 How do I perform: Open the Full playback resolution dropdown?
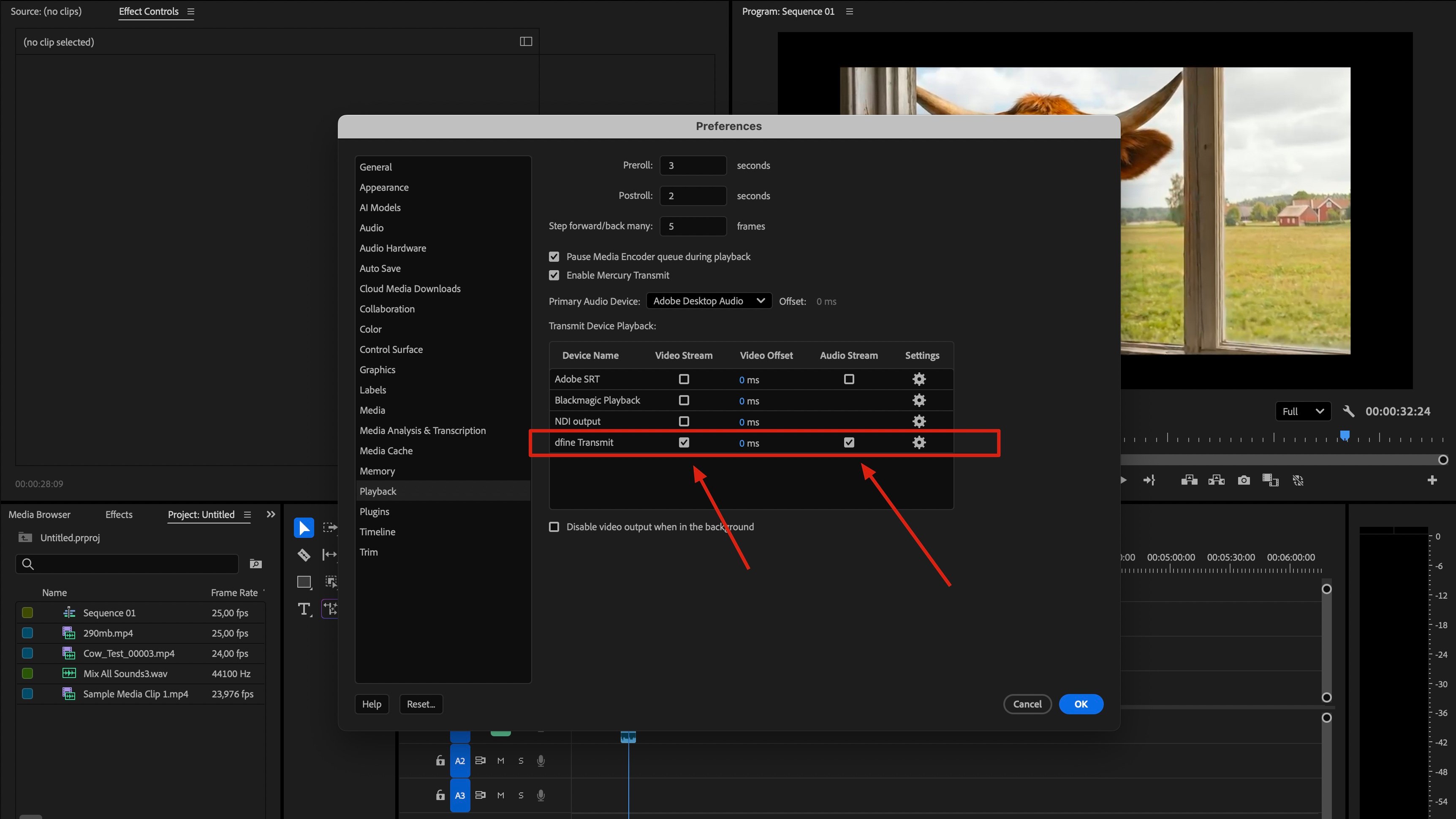[1303, 412]
